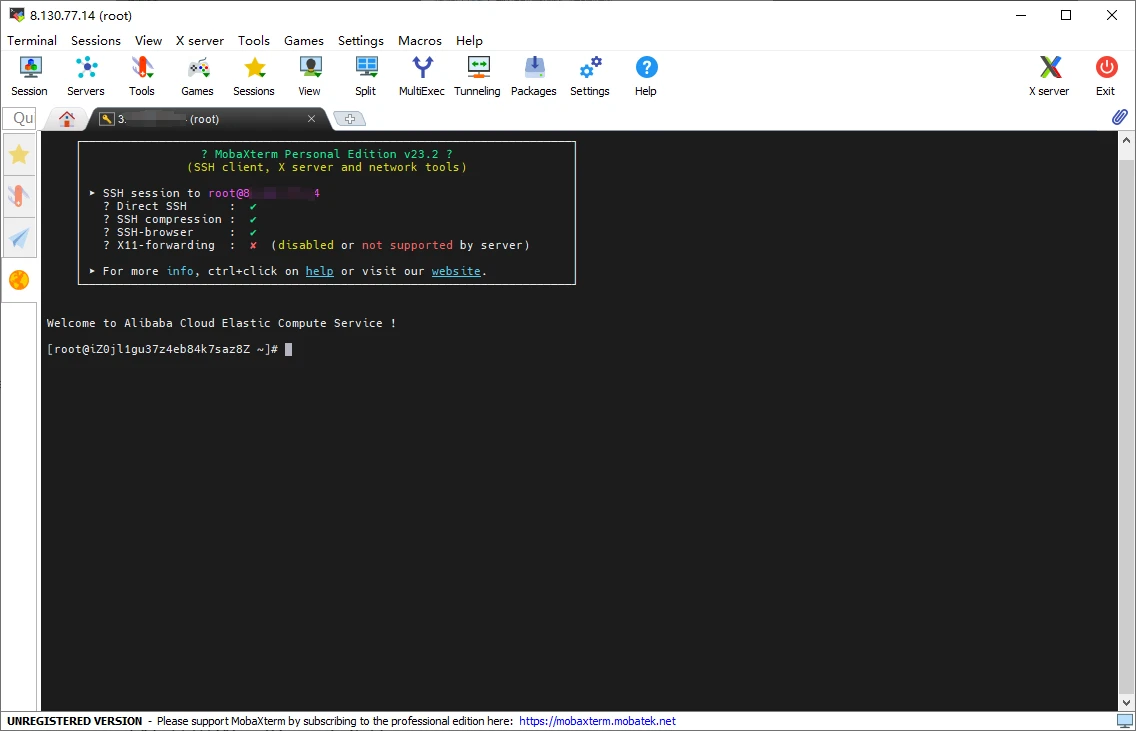This screenshot has height=731, width=1136.
Task: Open the mobaxterm.mobatek.net link
Action: (x=597, y=721)
